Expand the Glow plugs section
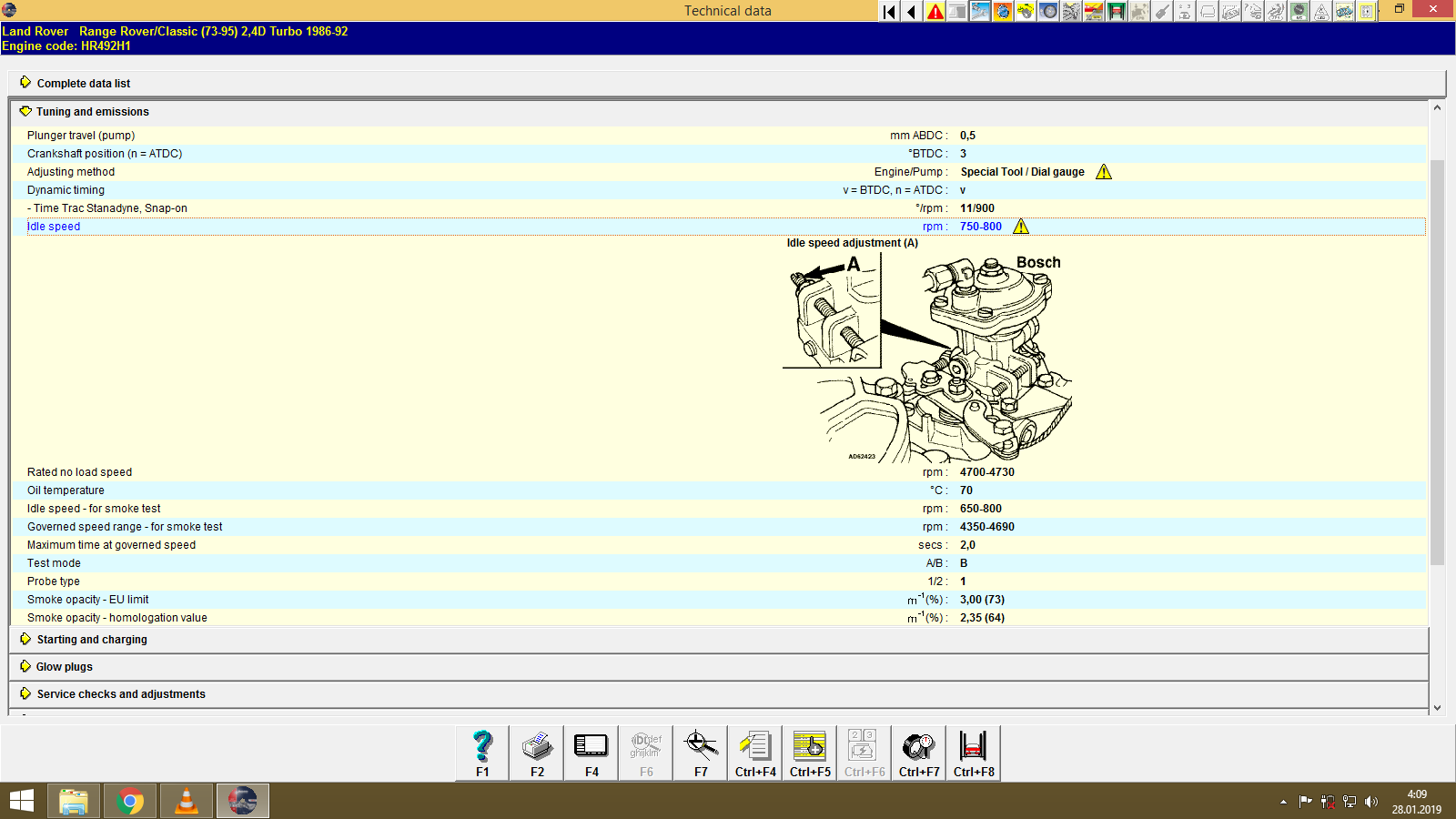This screenshot has width=1456, height=819. point(63,666)
